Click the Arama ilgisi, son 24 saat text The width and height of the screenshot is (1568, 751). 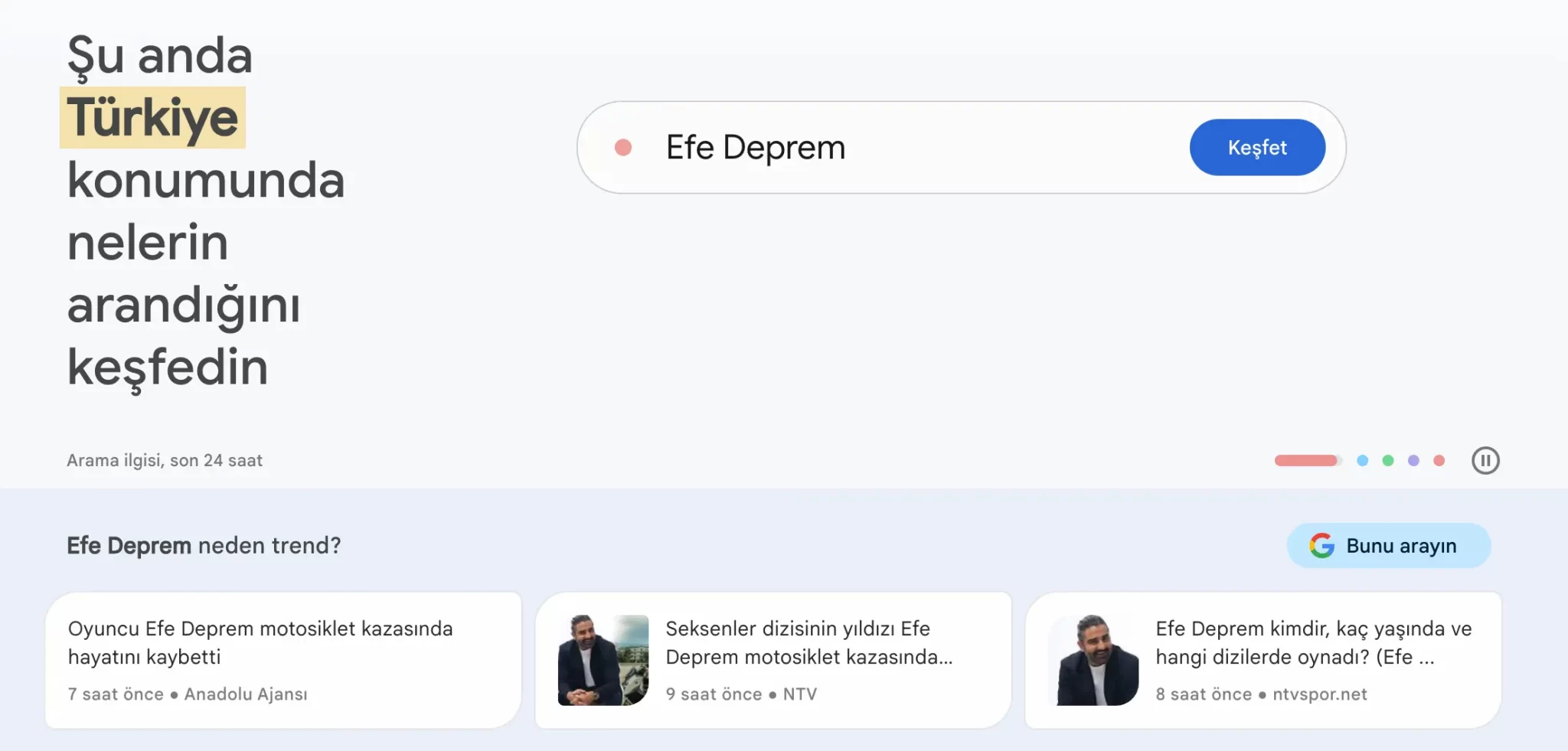point(165,460)
